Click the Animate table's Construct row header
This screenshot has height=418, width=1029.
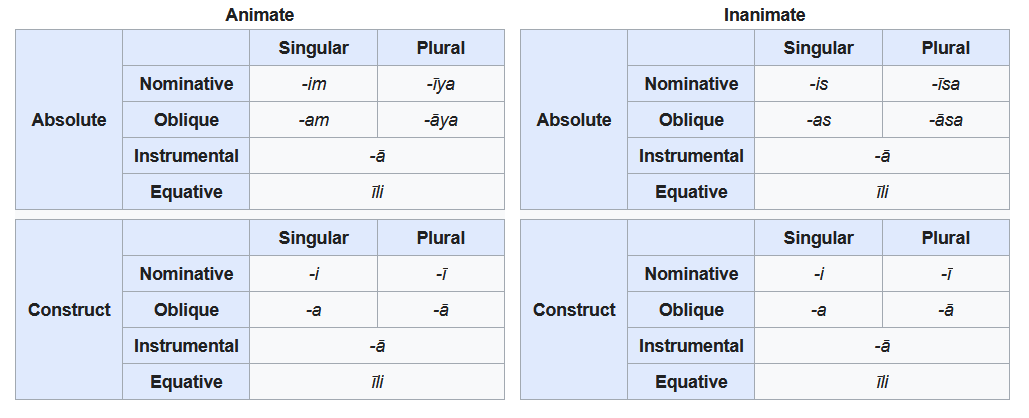(x=69, y=310)
